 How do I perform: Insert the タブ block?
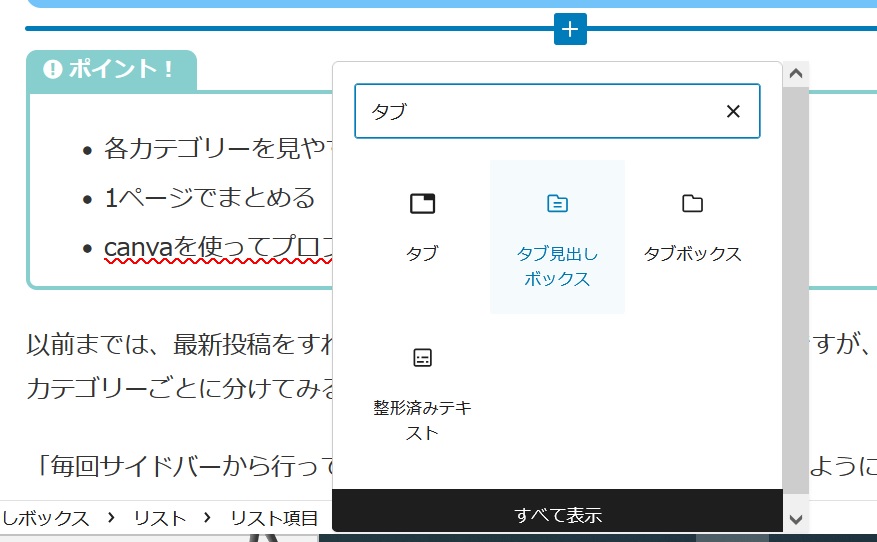point(422,226)
